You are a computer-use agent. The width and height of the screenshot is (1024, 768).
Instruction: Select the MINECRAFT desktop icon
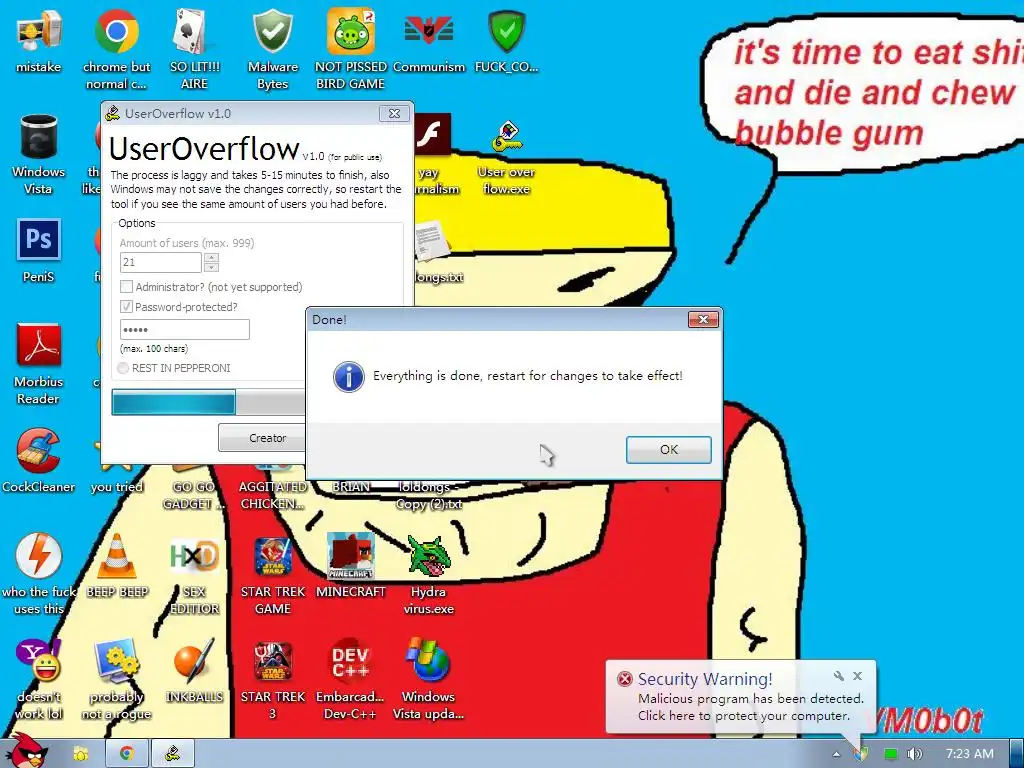click(351, 556)
